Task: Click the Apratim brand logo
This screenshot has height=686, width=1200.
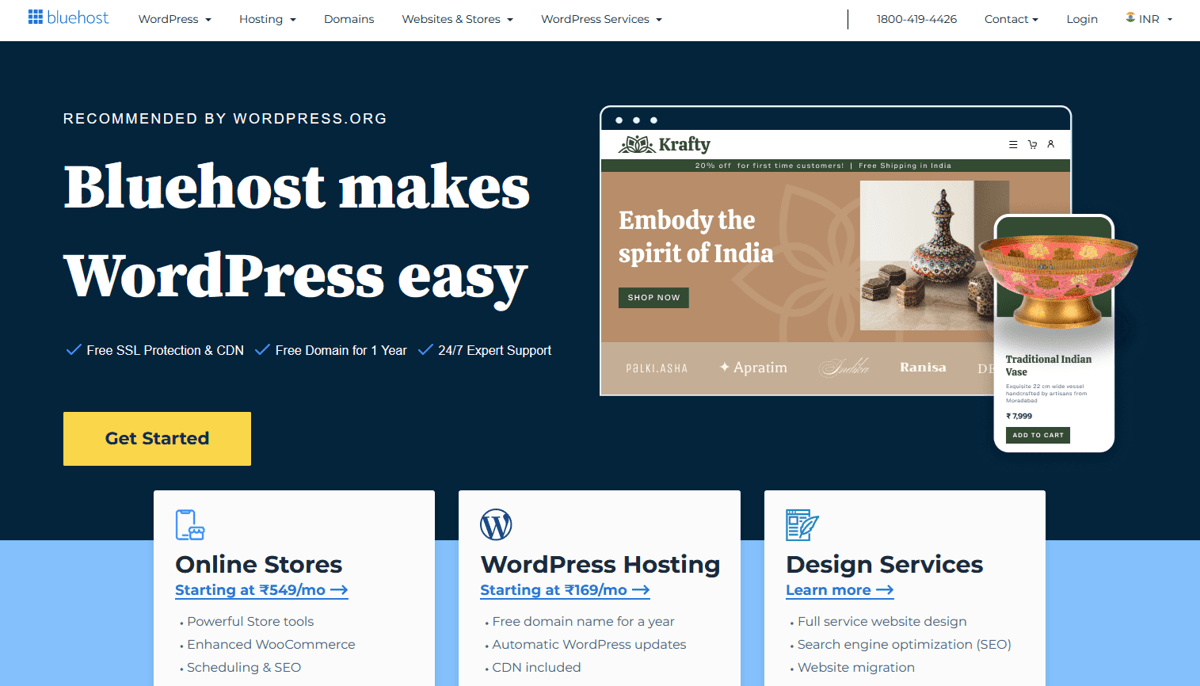Action: click(753, 367)
